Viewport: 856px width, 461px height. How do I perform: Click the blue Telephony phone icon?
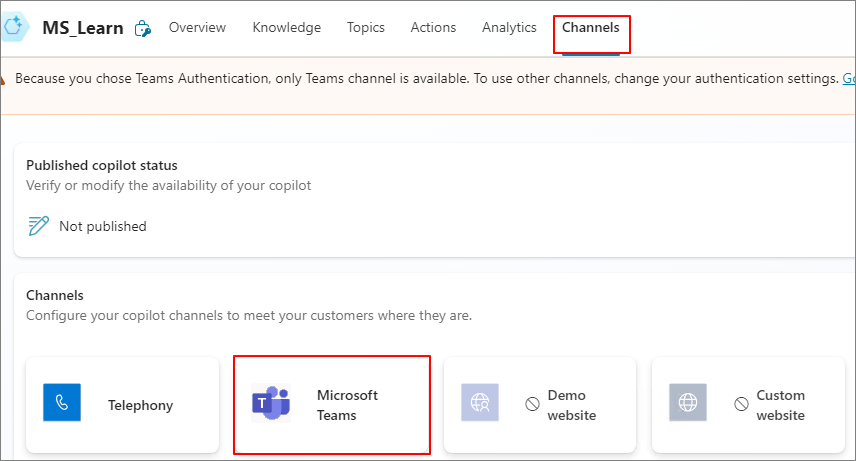pyautogui.click(x=62, y=403)
